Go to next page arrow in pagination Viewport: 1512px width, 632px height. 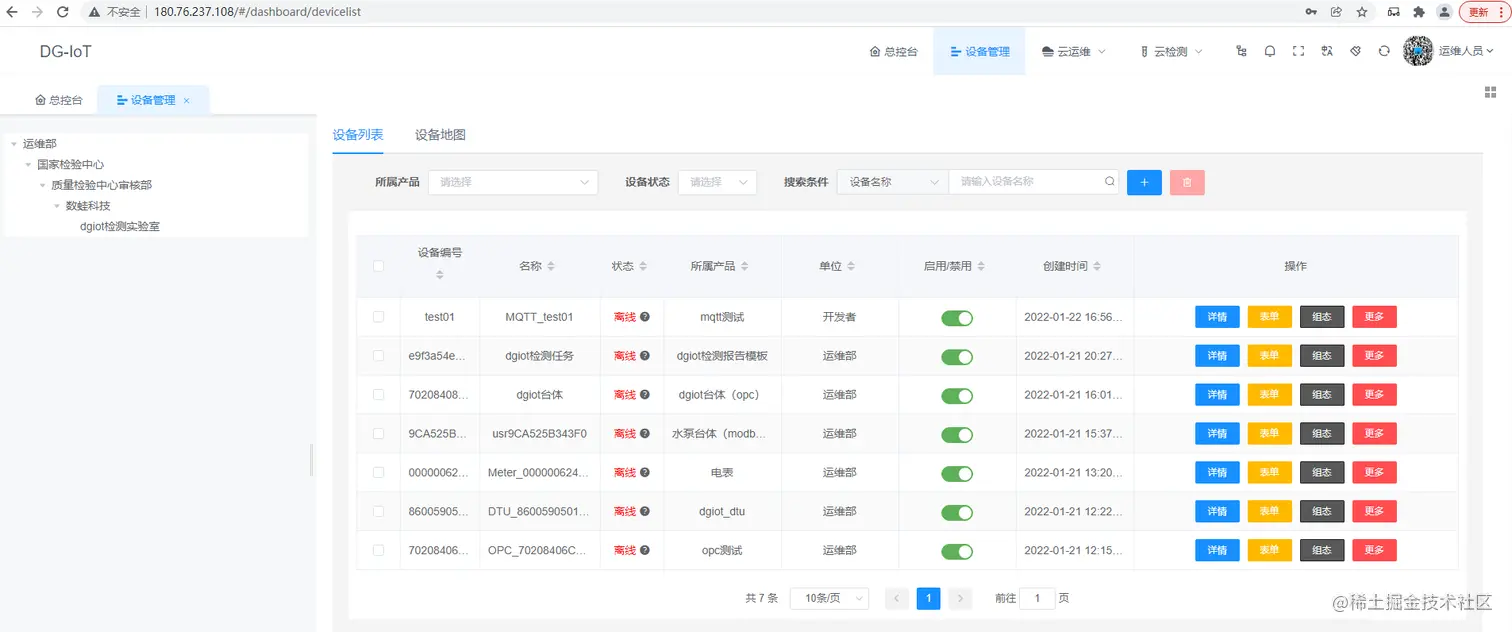960,598
